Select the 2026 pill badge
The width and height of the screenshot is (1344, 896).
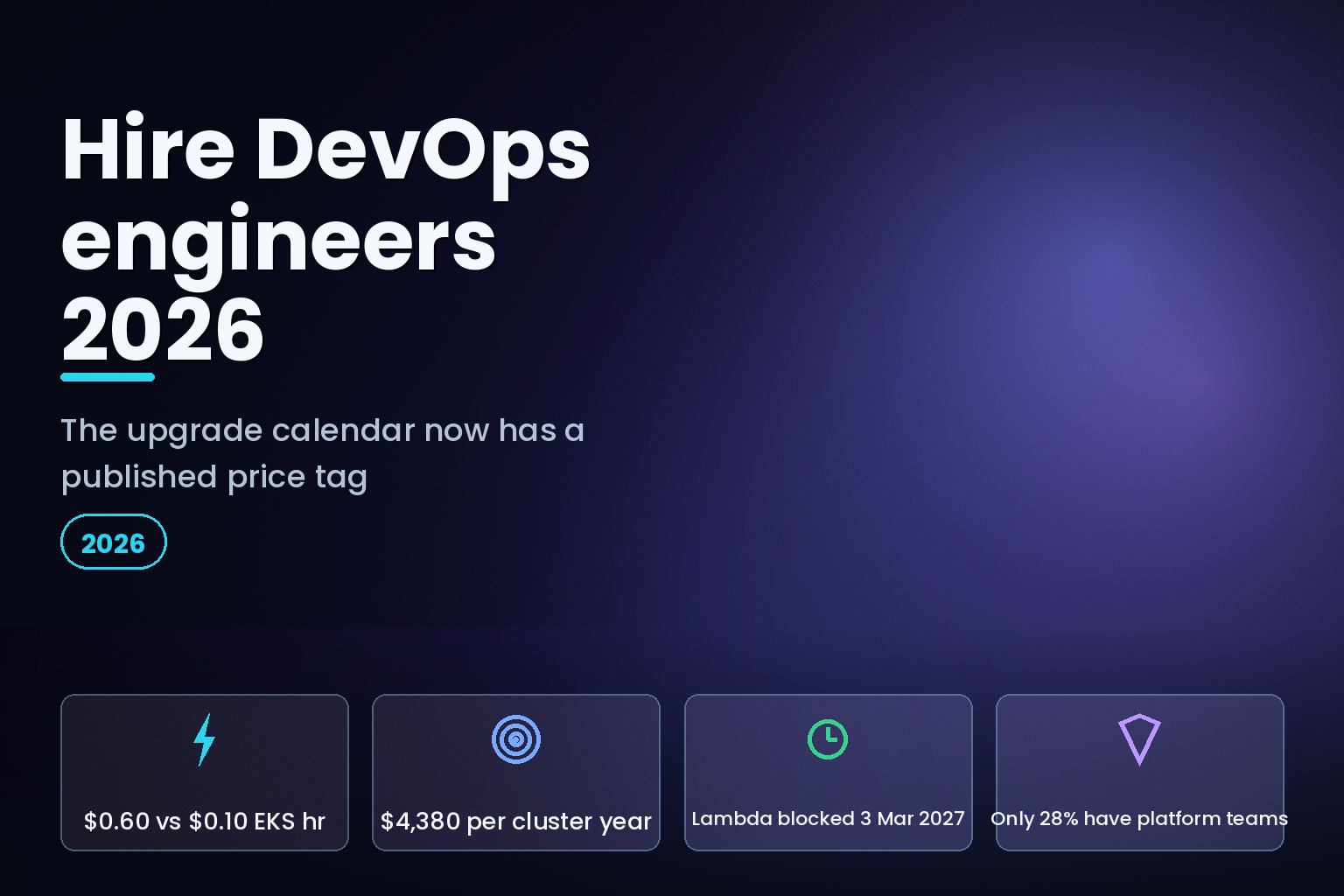(114, 542)
